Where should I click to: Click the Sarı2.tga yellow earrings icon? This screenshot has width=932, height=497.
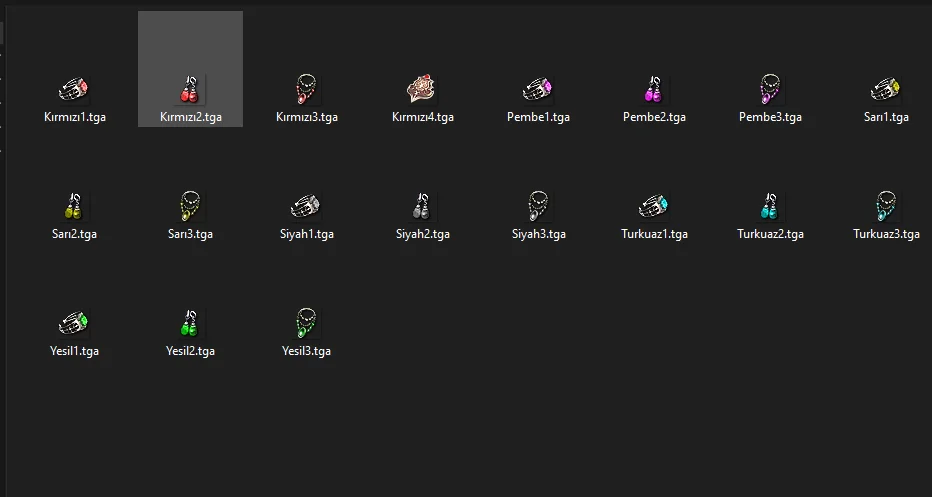(74, 207)
